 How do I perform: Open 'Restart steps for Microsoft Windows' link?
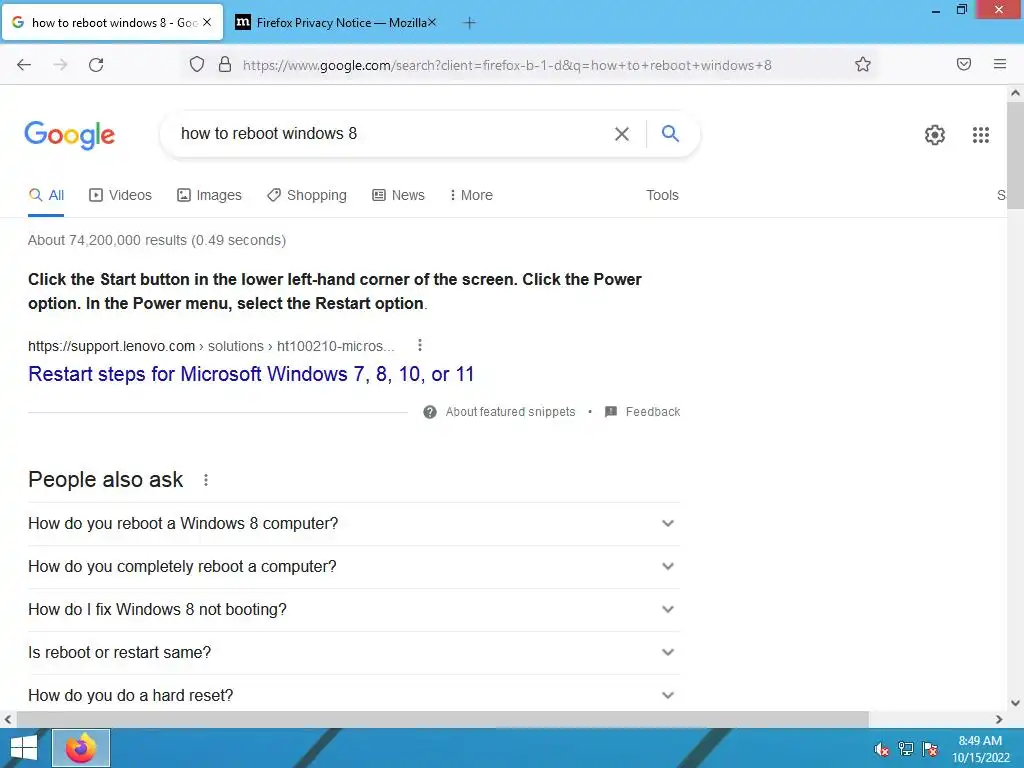251,374
